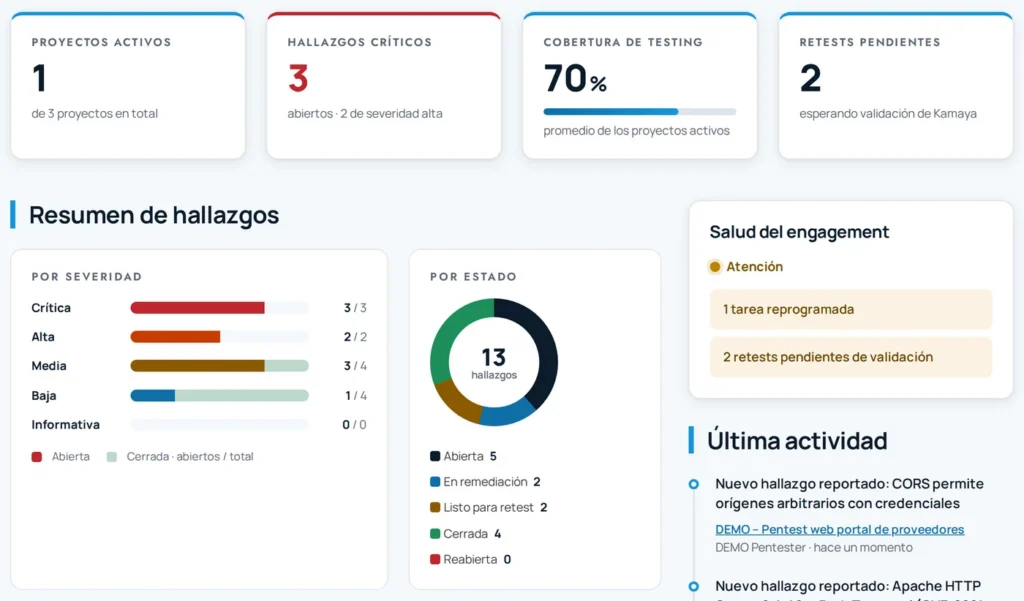Click the empty Informativa severity bar

click(219, 425)
